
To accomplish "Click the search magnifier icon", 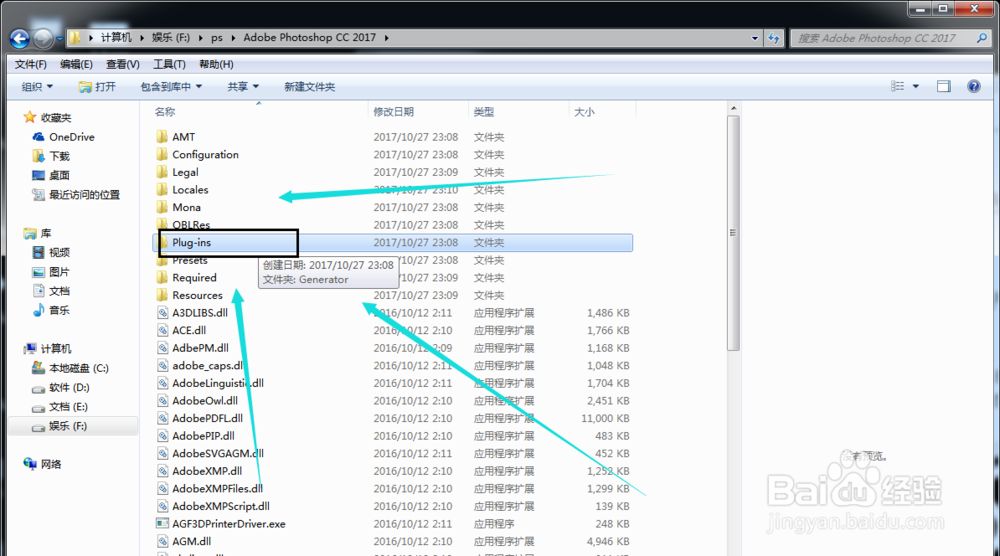I will click(982, 38).
